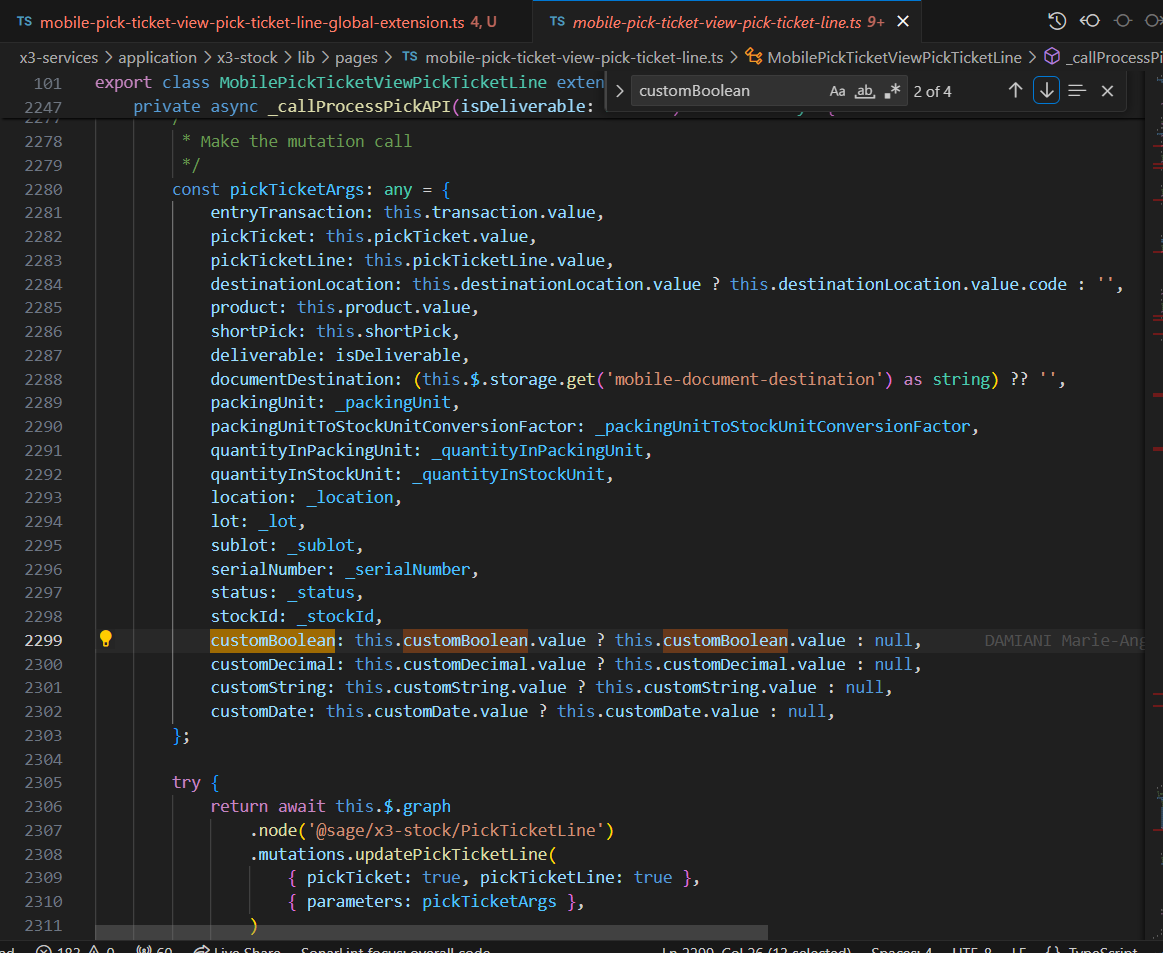The width and height of the screenshot is (1163, 953).
Task: Click '_serialNumber' value on line 2296
Action: click(408, 569)
